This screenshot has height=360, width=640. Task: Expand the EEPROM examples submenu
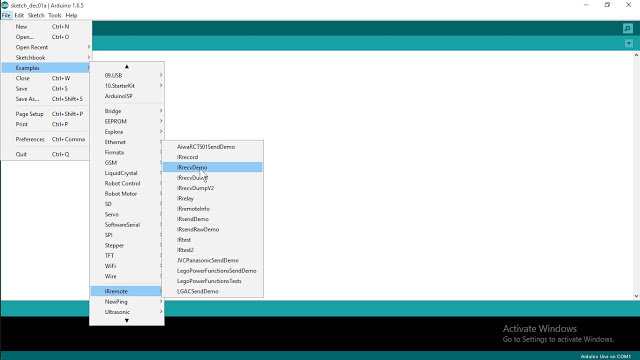click(x=127, y=122)
